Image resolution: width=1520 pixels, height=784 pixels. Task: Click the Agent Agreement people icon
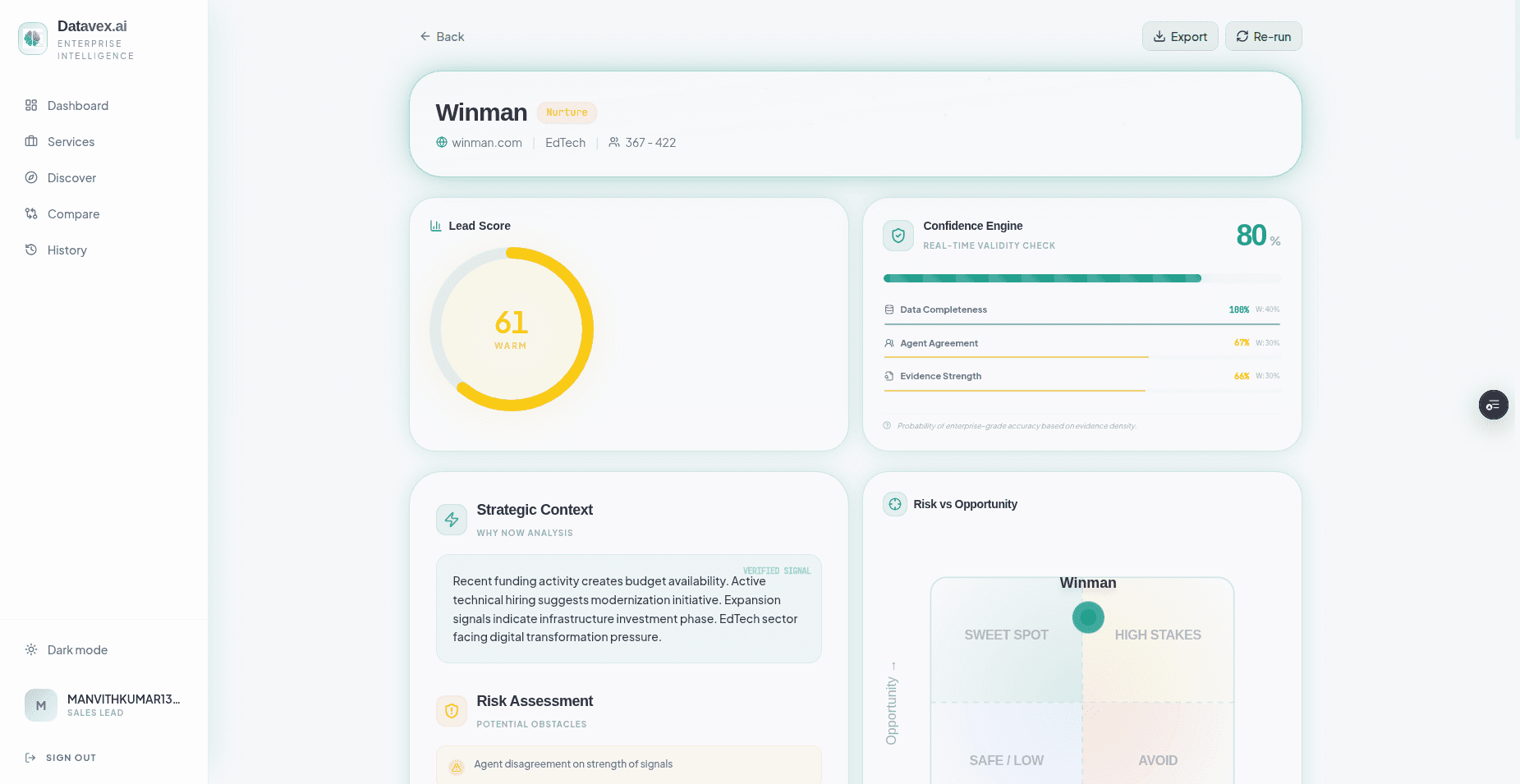coord(889,343)
